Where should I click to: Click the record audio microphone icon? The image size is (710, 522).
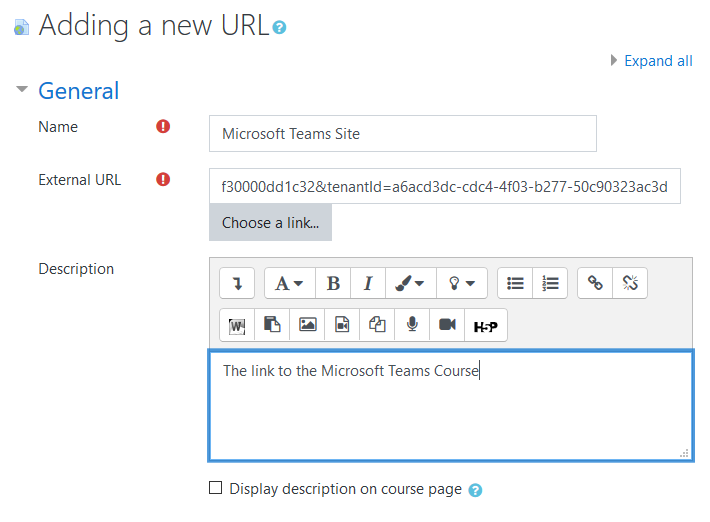412,325
